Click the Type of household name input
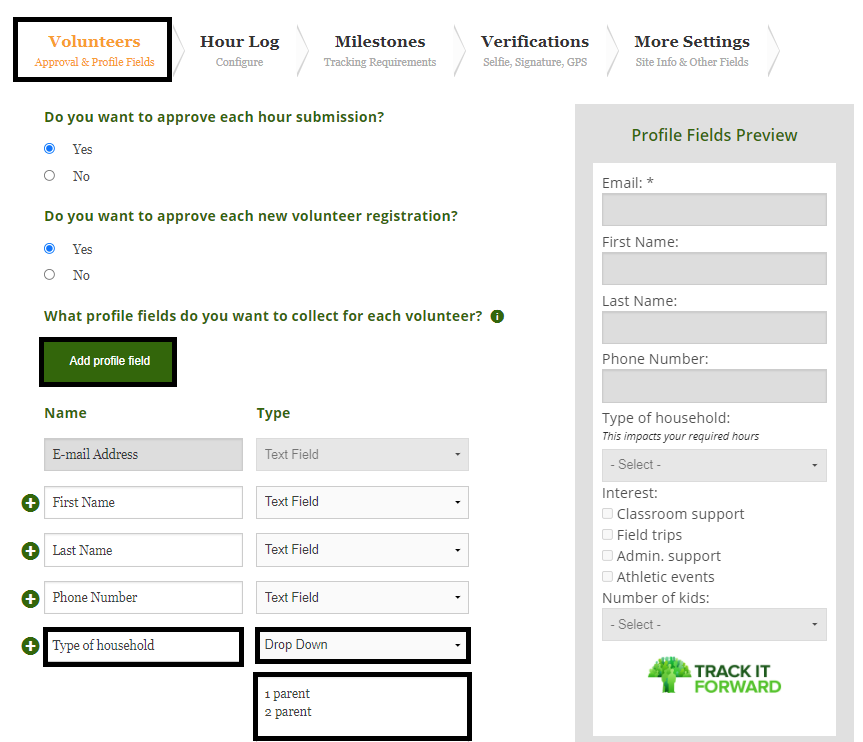 point(143,646)
